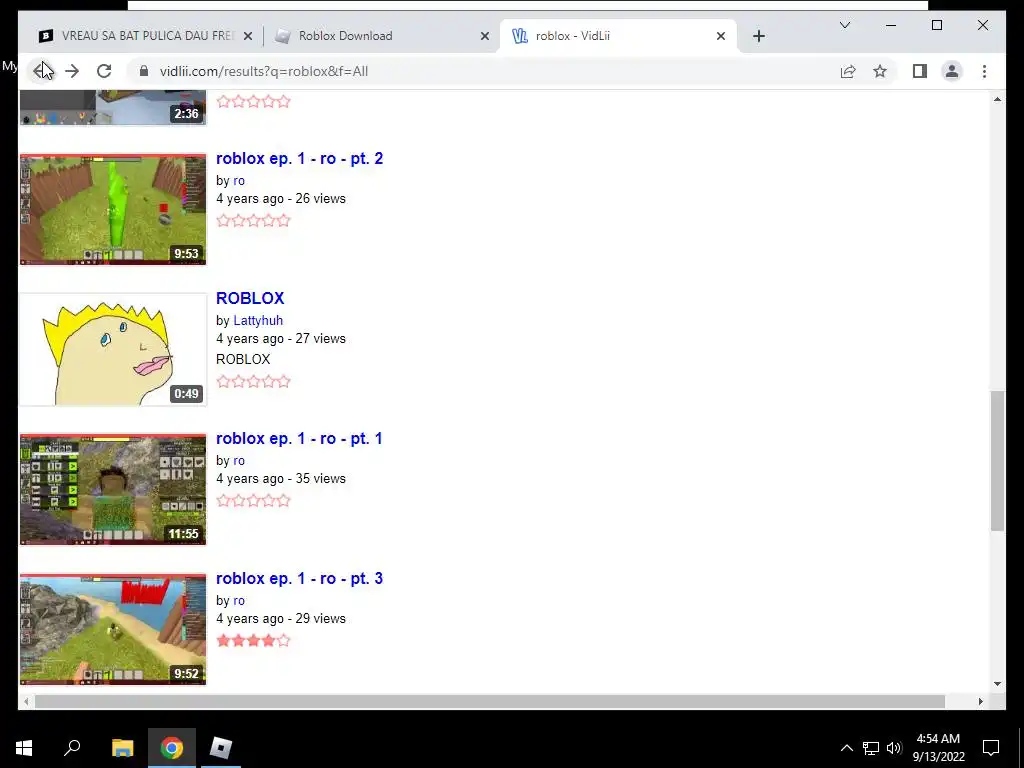The width and height of the screenshot is (1024, 768).
Task: Show hidden system tray icons
Action: (846, 748)
